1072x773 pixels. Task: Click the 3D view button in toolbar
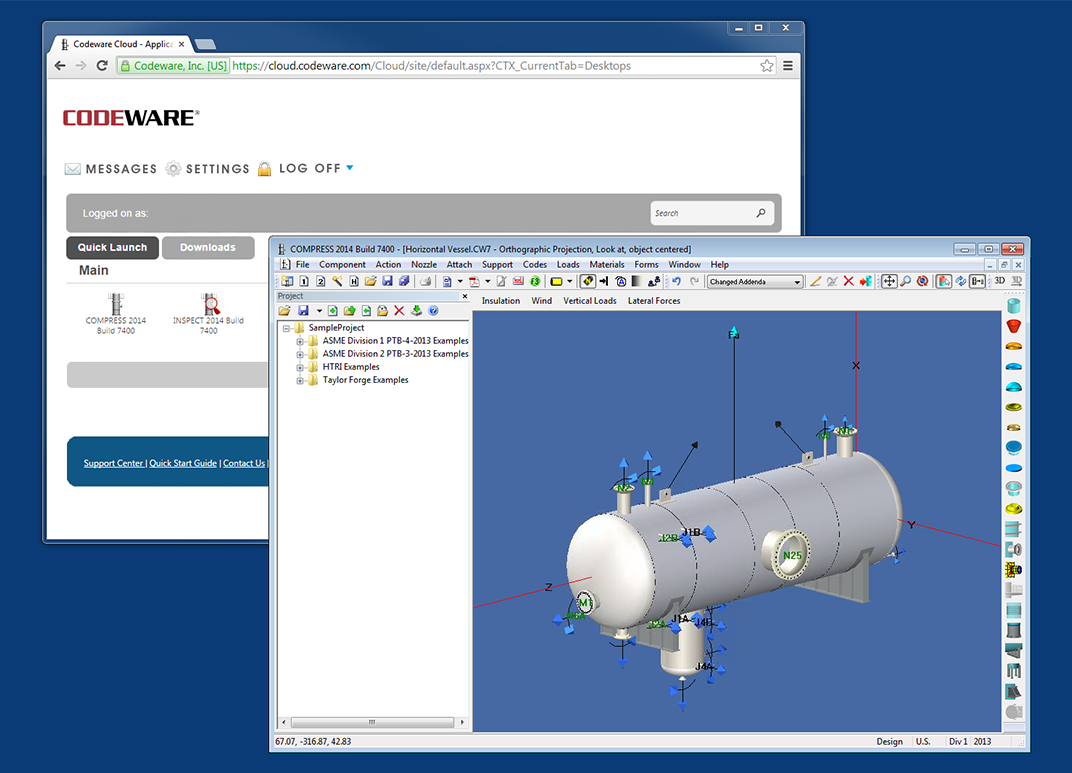pyautogui.click(x=1000, y=281)
